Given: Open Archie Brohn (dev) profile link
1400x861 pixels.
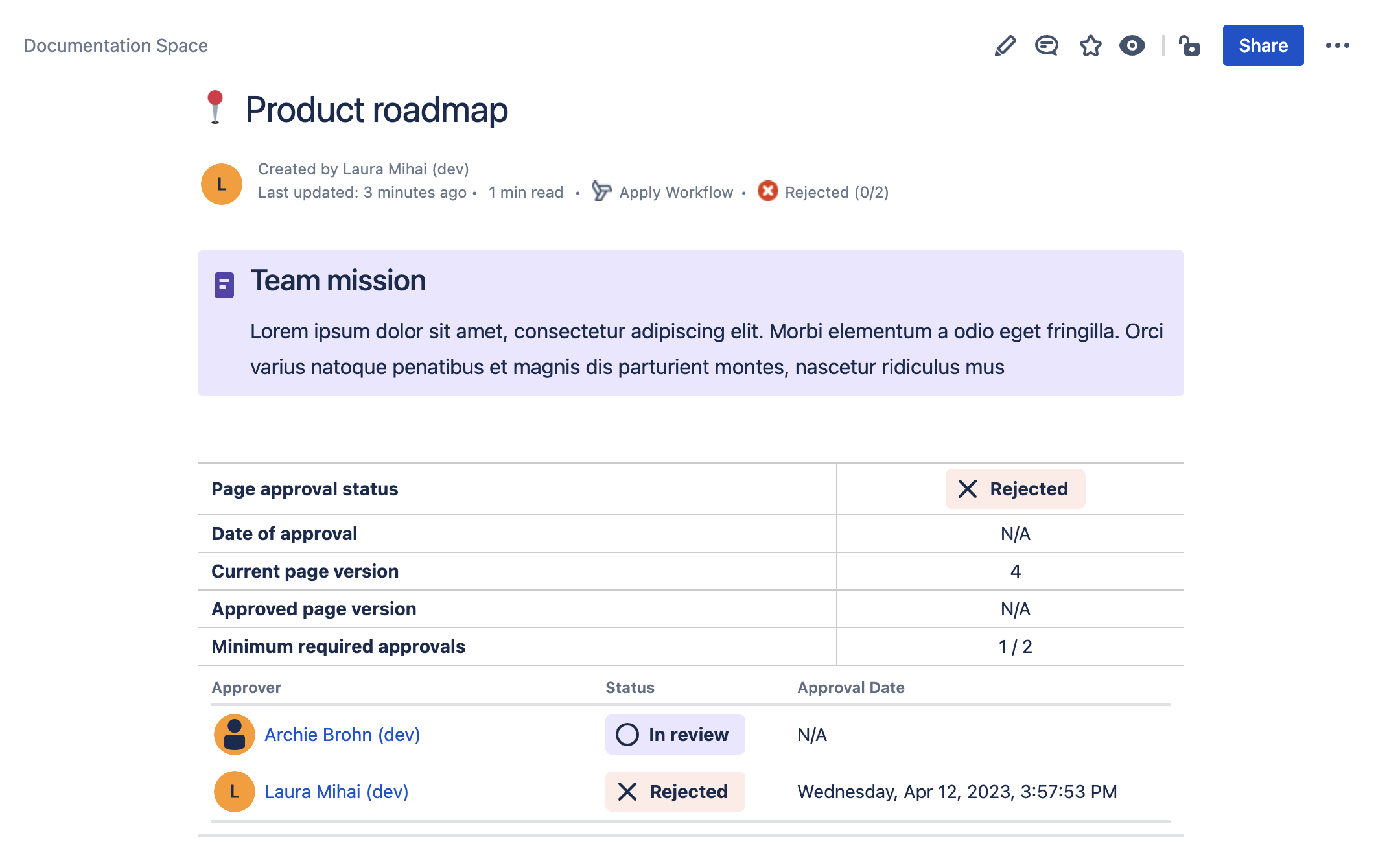Looking at the screenshot, I should pos(342,735).
